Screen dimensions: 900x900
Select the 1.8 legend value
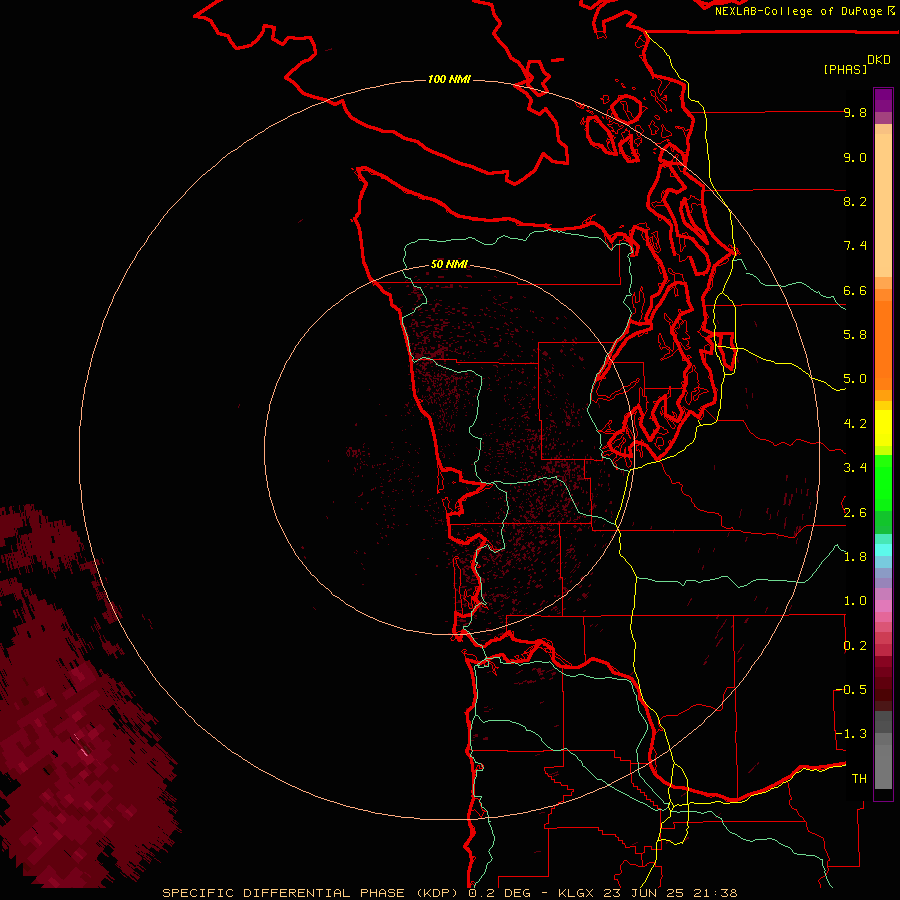click(x=855, y=557)
